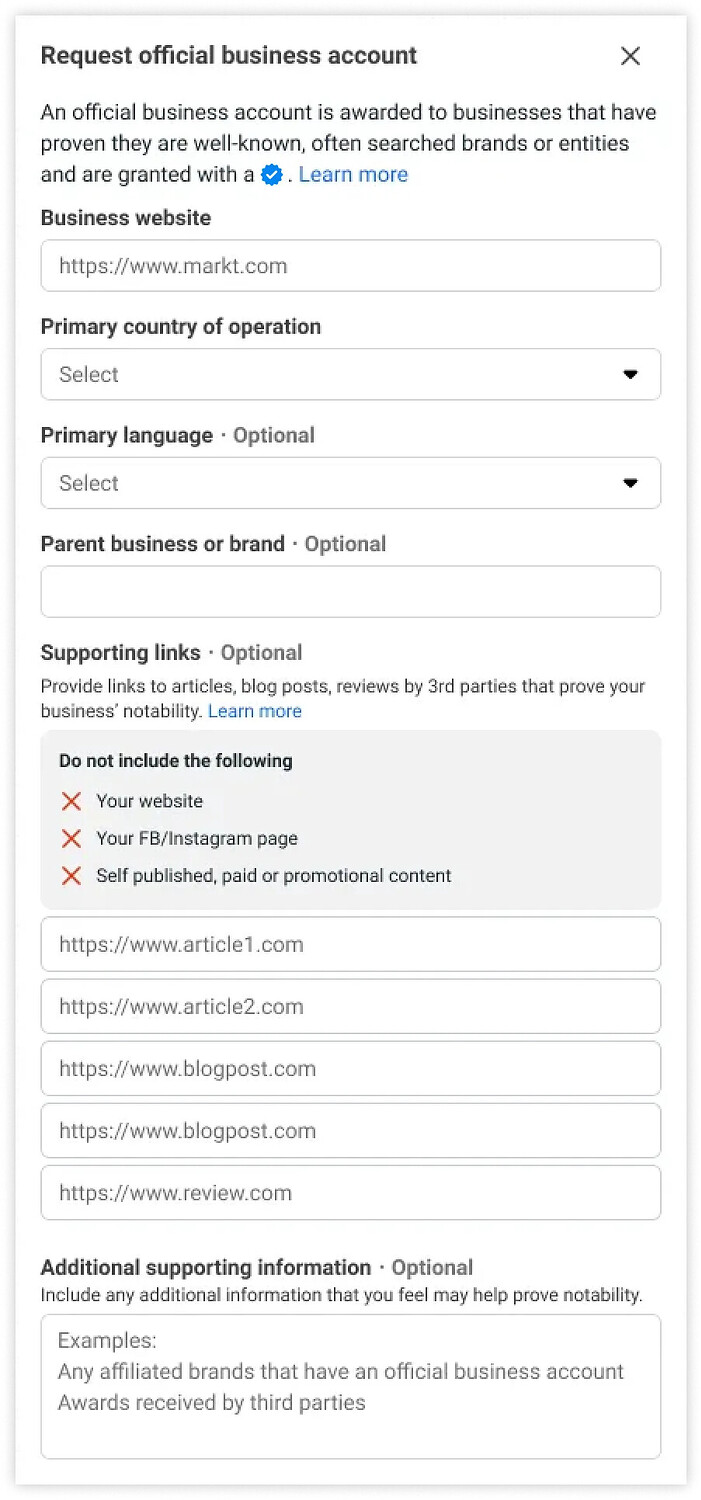
Task: Click the red X beside Your FB/Instagram page
Action: coord(71,838)
